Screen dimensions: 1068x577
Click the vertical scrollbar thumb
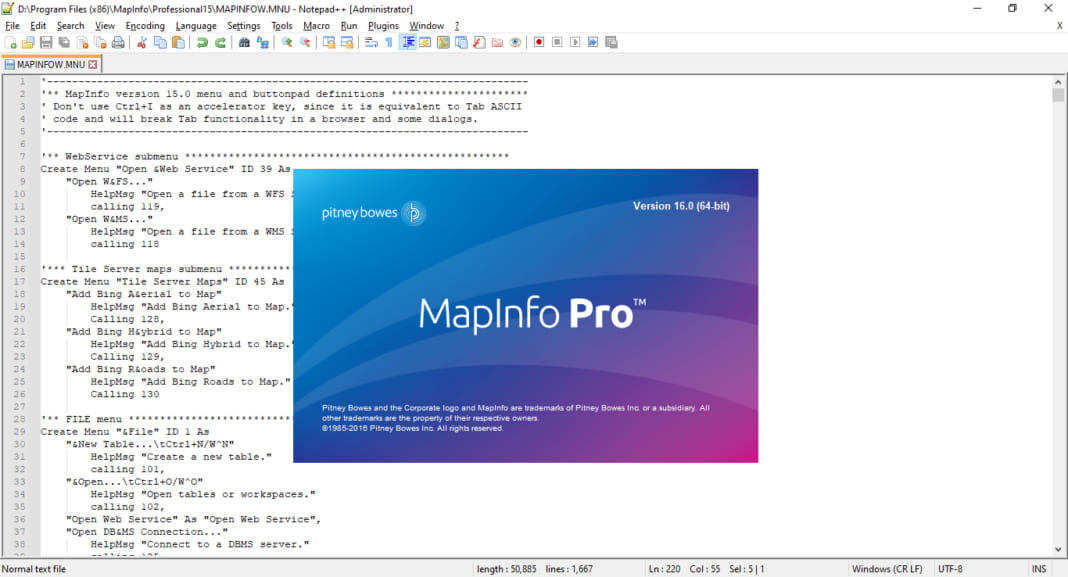1058,95
